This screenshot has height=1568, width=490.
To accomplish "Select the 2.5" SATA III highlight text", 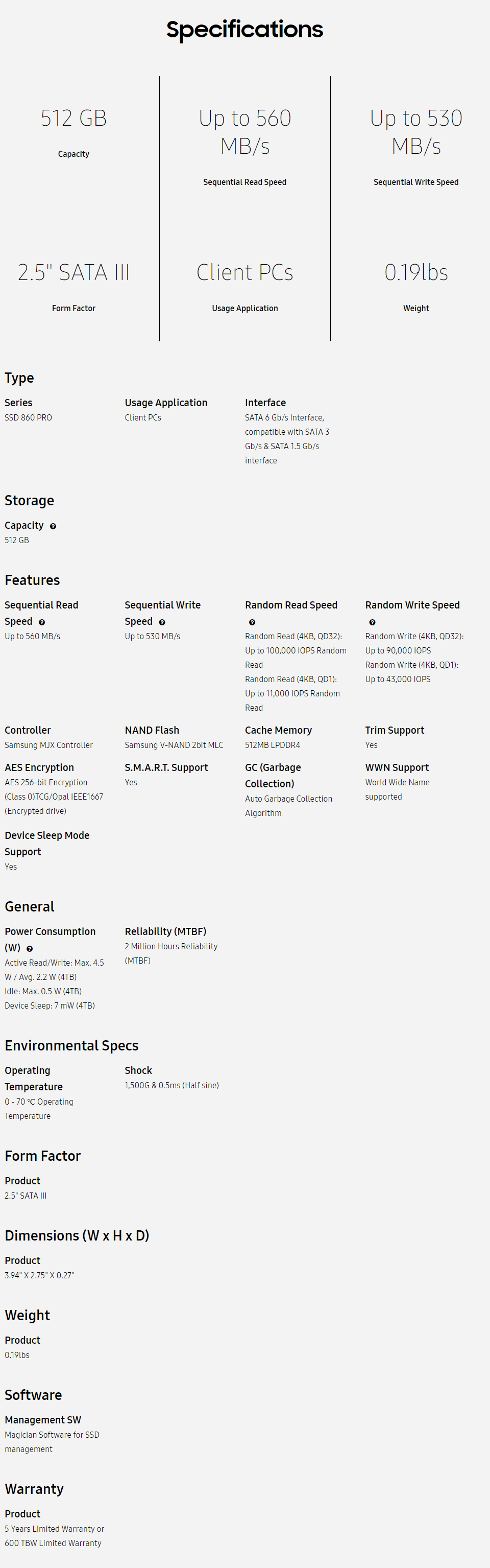I will tap(73, 272).
